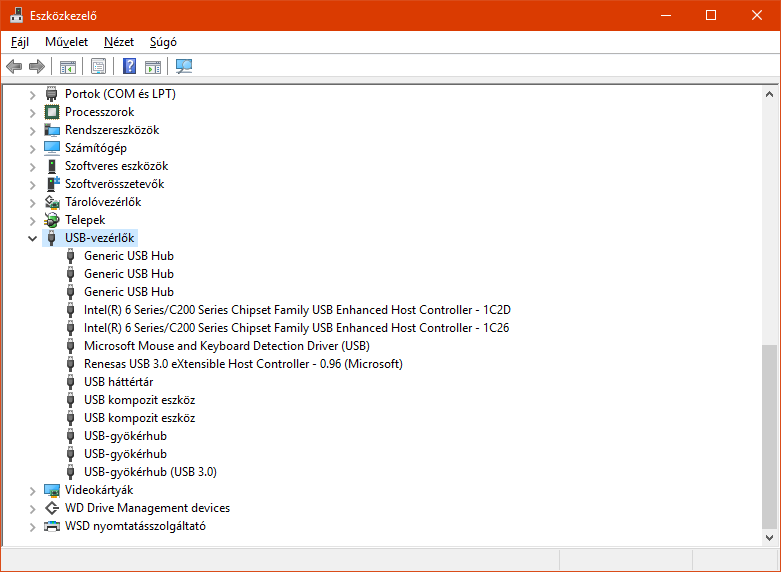
Task: Click the Telepek battery icon
Action: 52,220
